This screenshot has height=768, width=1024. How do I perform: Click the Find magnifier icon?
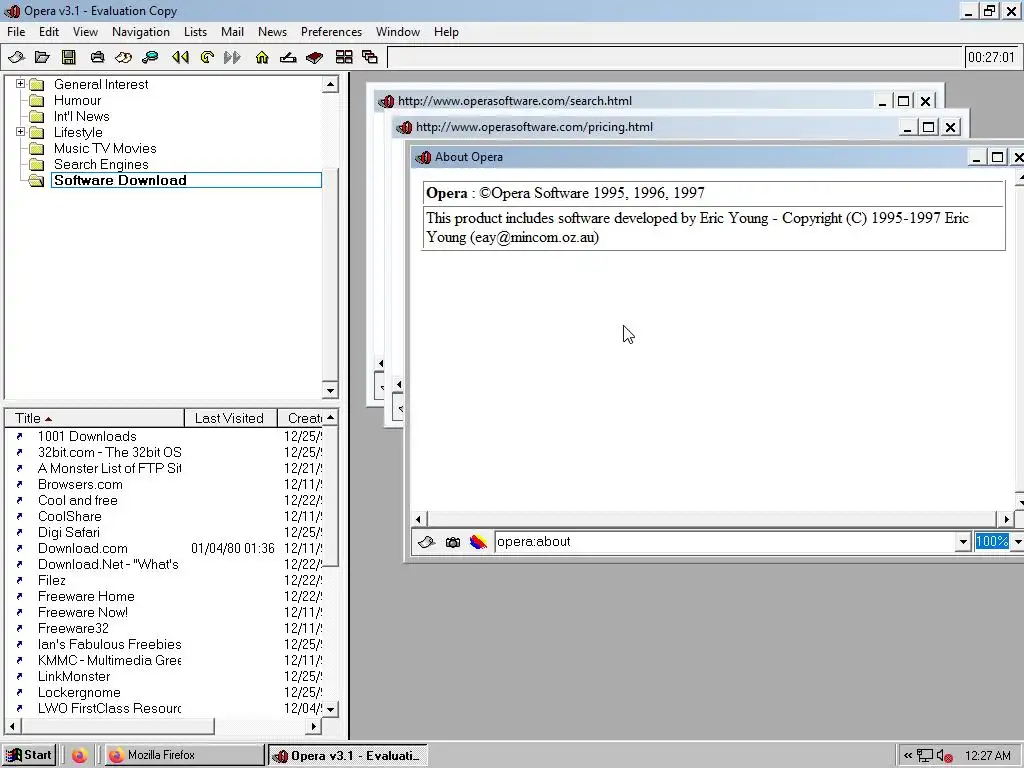[x=150, y=57]
